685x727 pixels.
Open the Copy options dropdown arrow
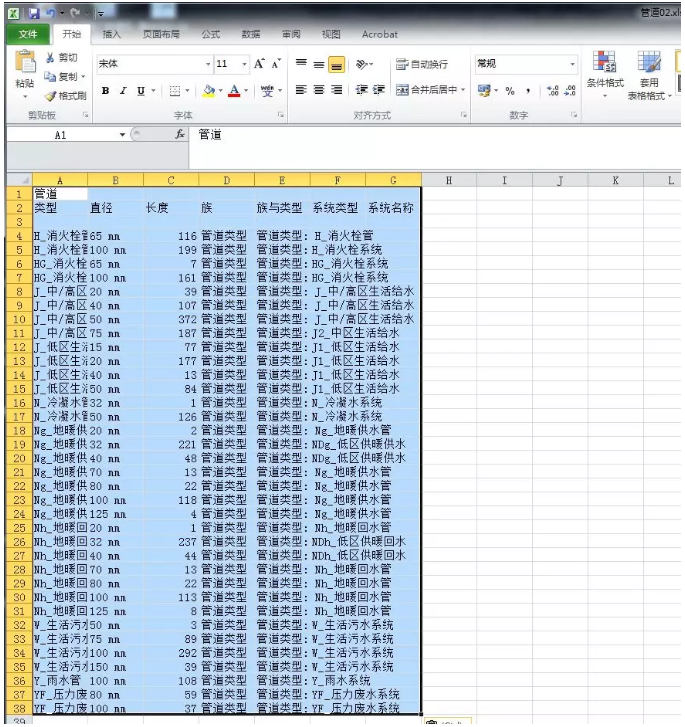pyautogui.click(x=83, y=77)
